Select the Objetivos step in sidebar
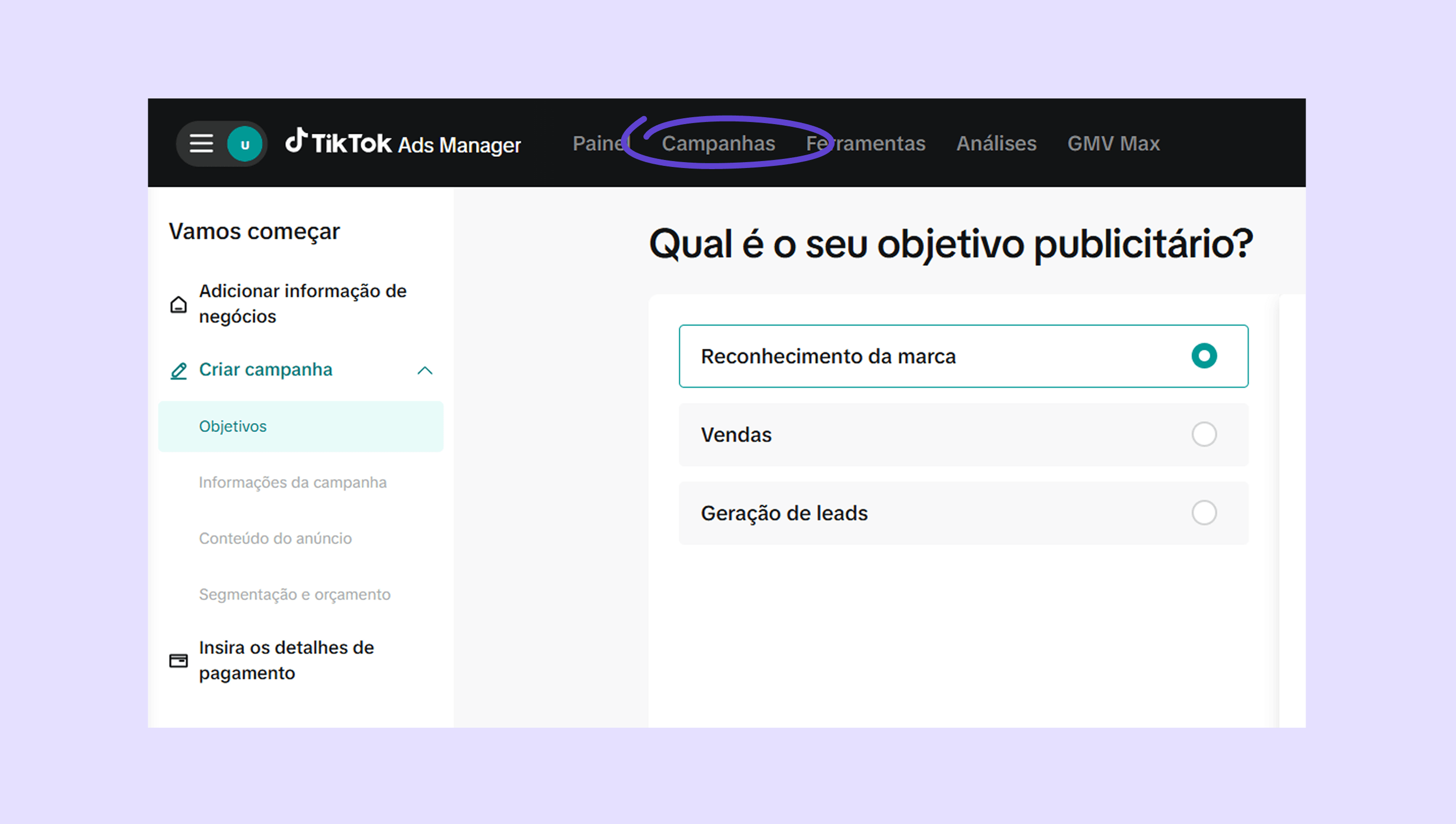1456x824 pixels. 233,426
